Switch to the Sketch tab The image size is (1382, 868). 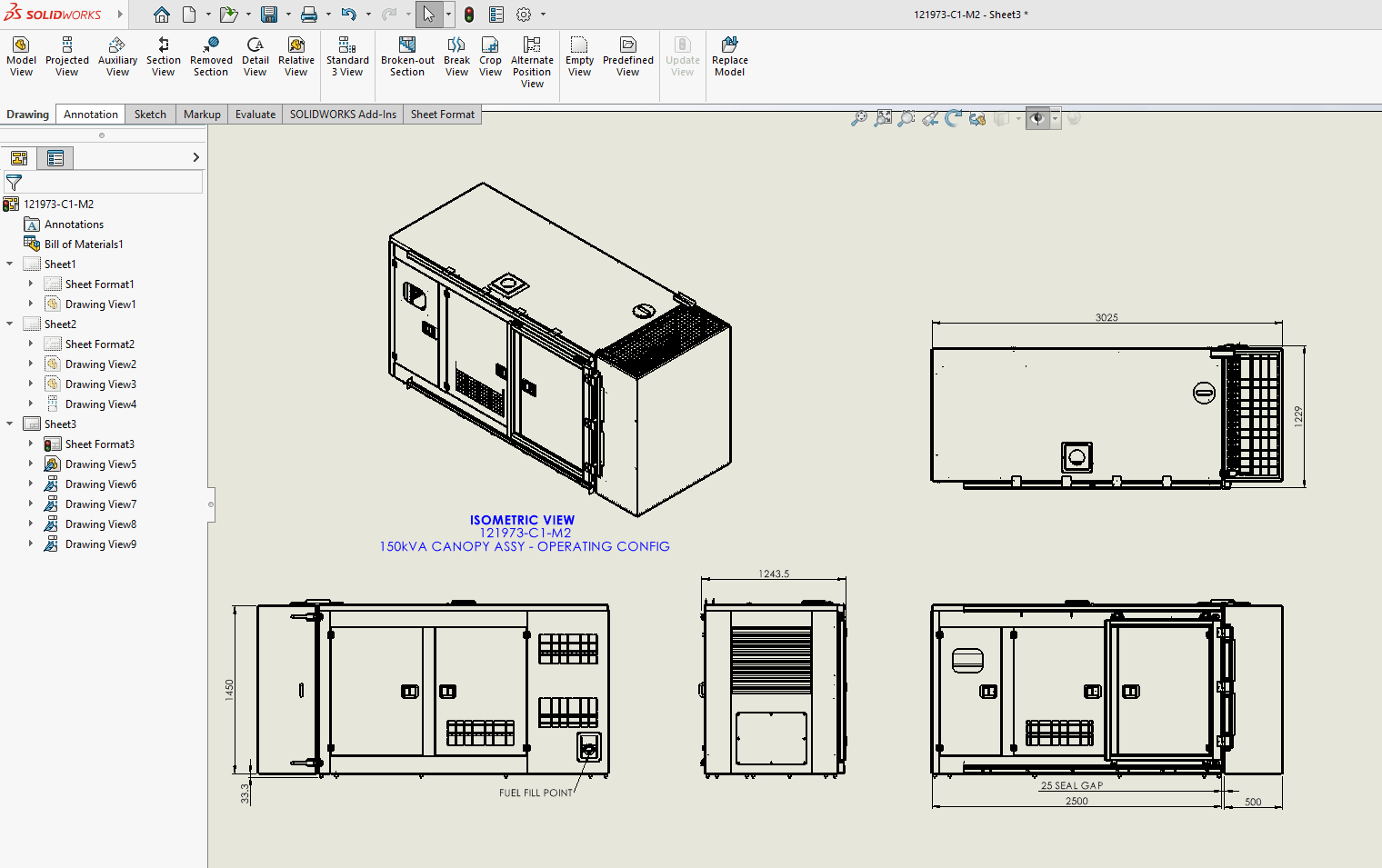coord(150,114)
